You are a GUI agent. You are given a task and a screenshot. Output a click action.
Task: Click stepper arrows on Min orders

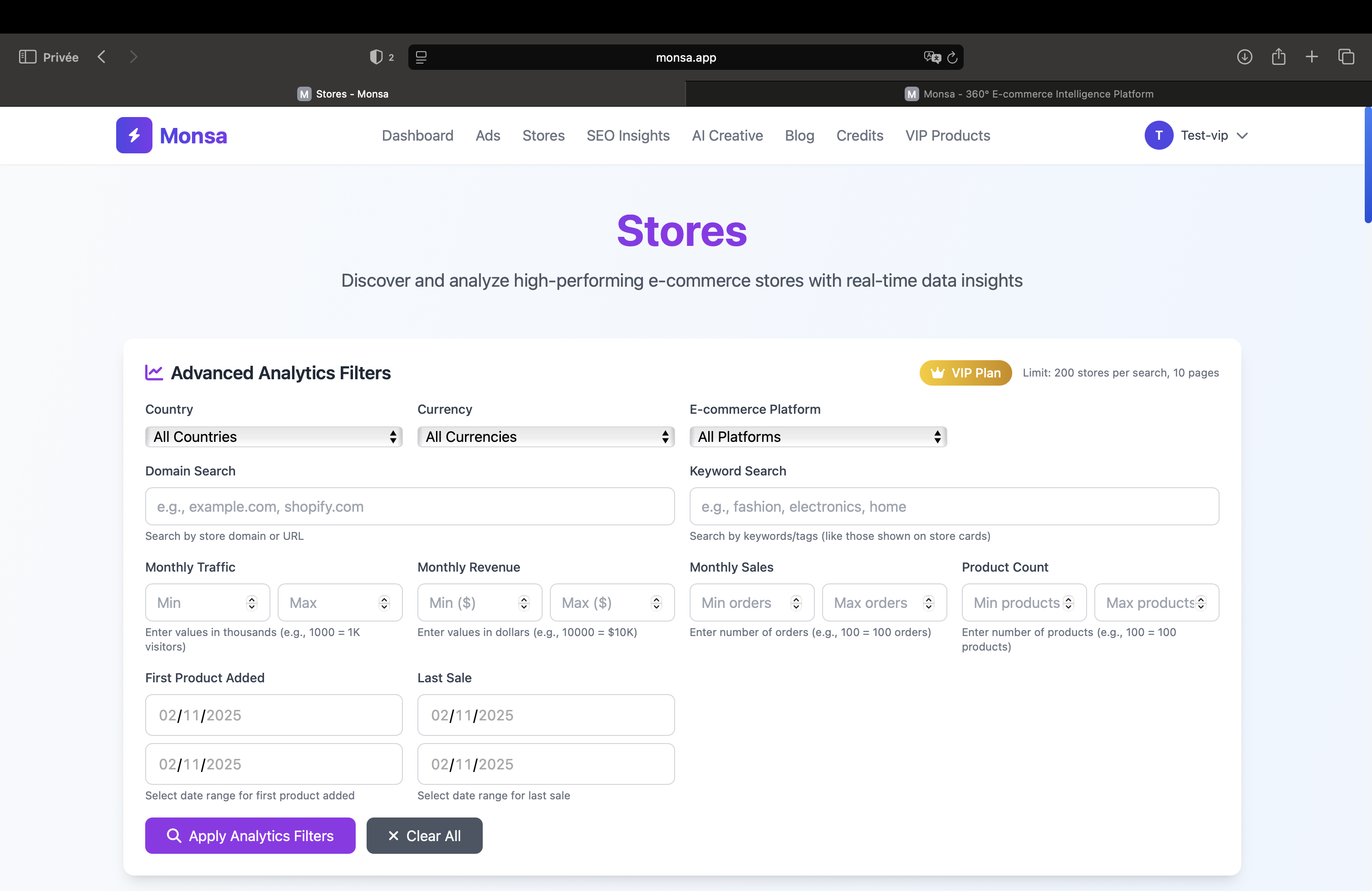pos(796,603)
